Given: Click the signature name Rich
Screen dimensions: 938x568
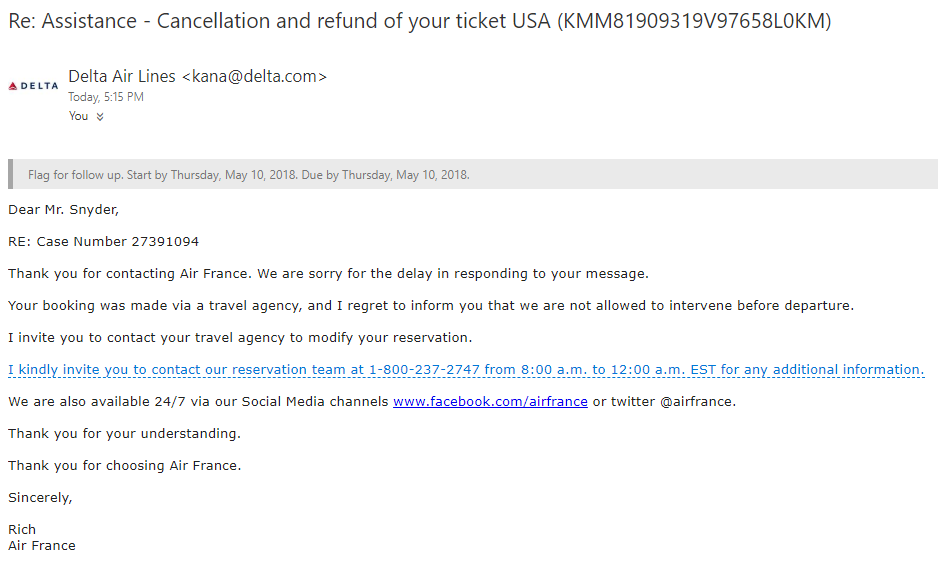Looking at the screenshot, I should point(22,530).
